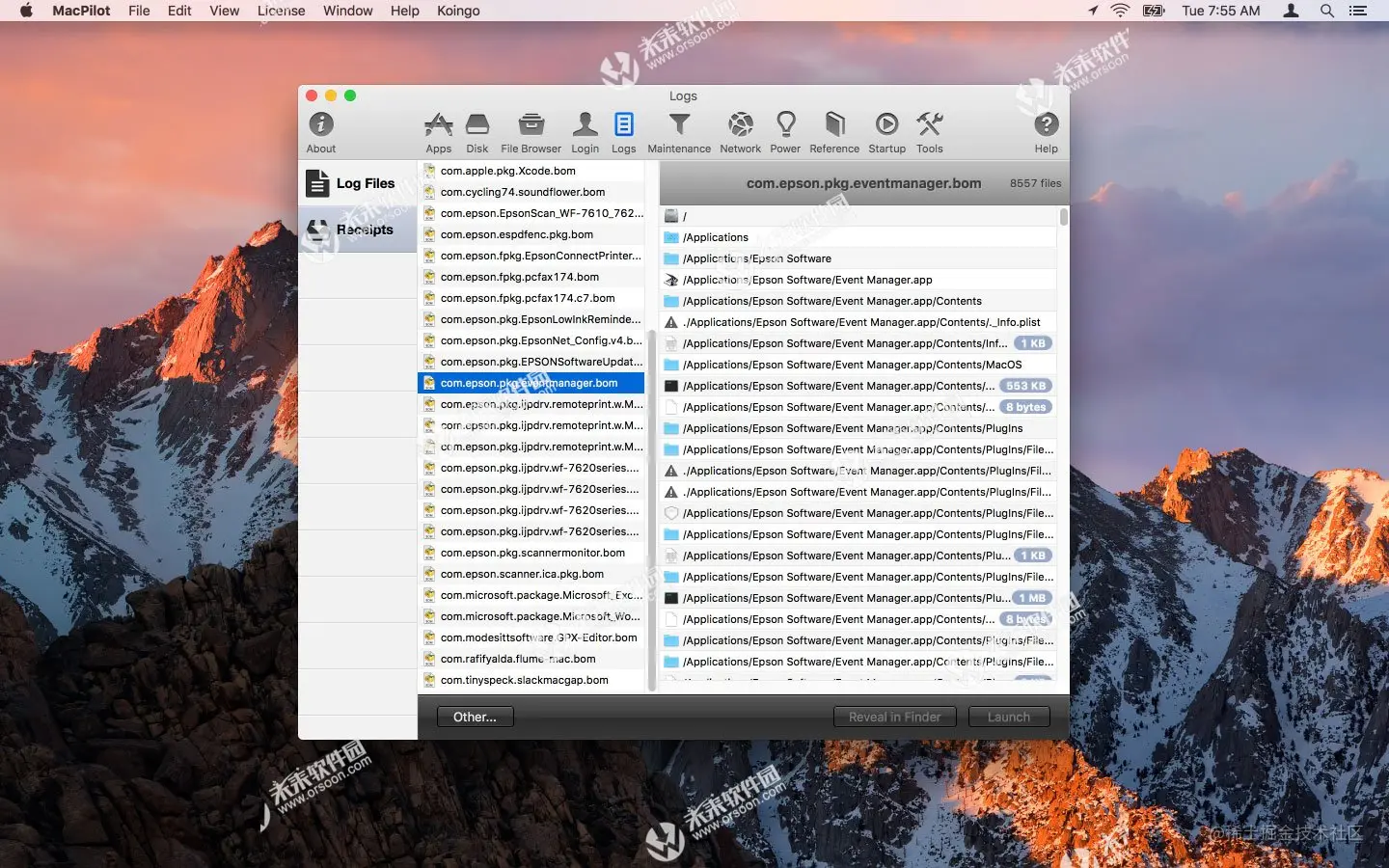Click the menu bar clock
The width and height of the screenshot is (1389, 868).
1220,11
